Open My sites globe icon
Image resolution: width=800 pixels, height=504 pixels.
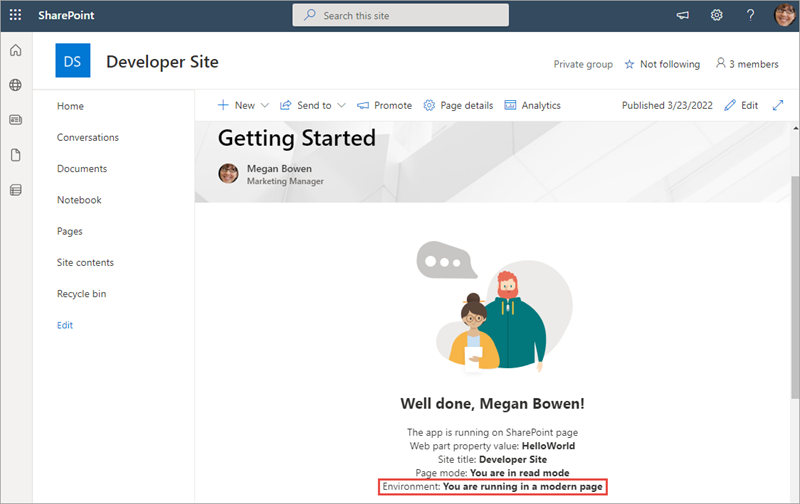tap(16, 85)
